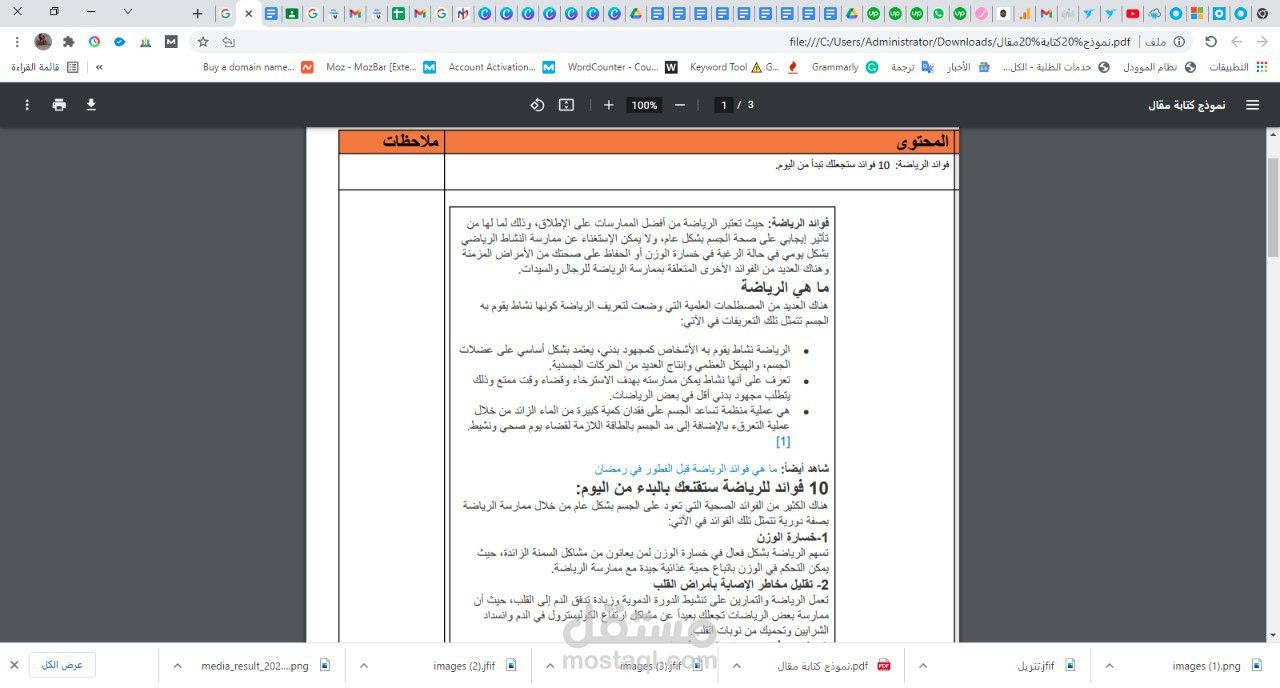Image resolution: width=1280 pixels, height=688 pixels.
Task: Click the page number input field
Action: click(x=724, y=105)
